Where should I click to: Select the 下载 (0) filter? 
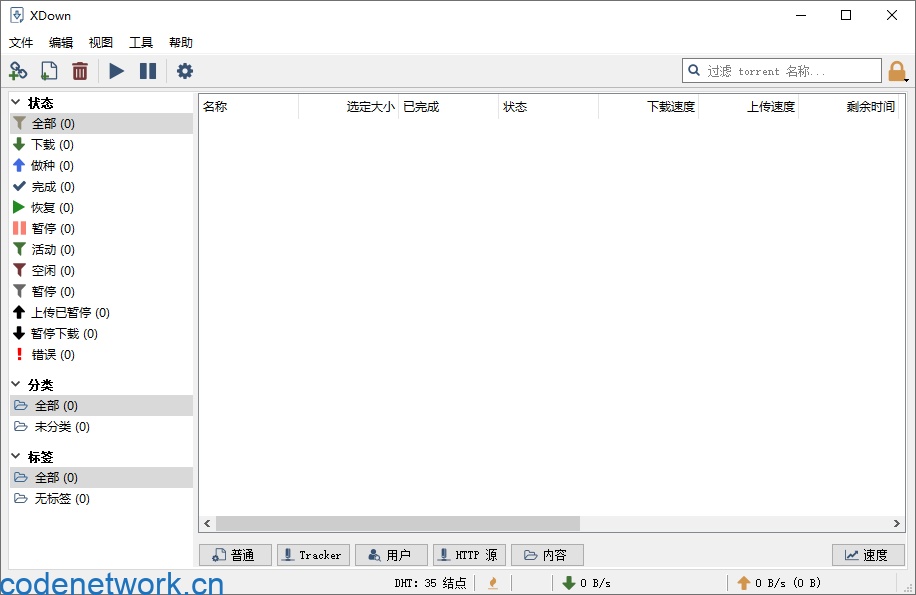coord(102,145)
